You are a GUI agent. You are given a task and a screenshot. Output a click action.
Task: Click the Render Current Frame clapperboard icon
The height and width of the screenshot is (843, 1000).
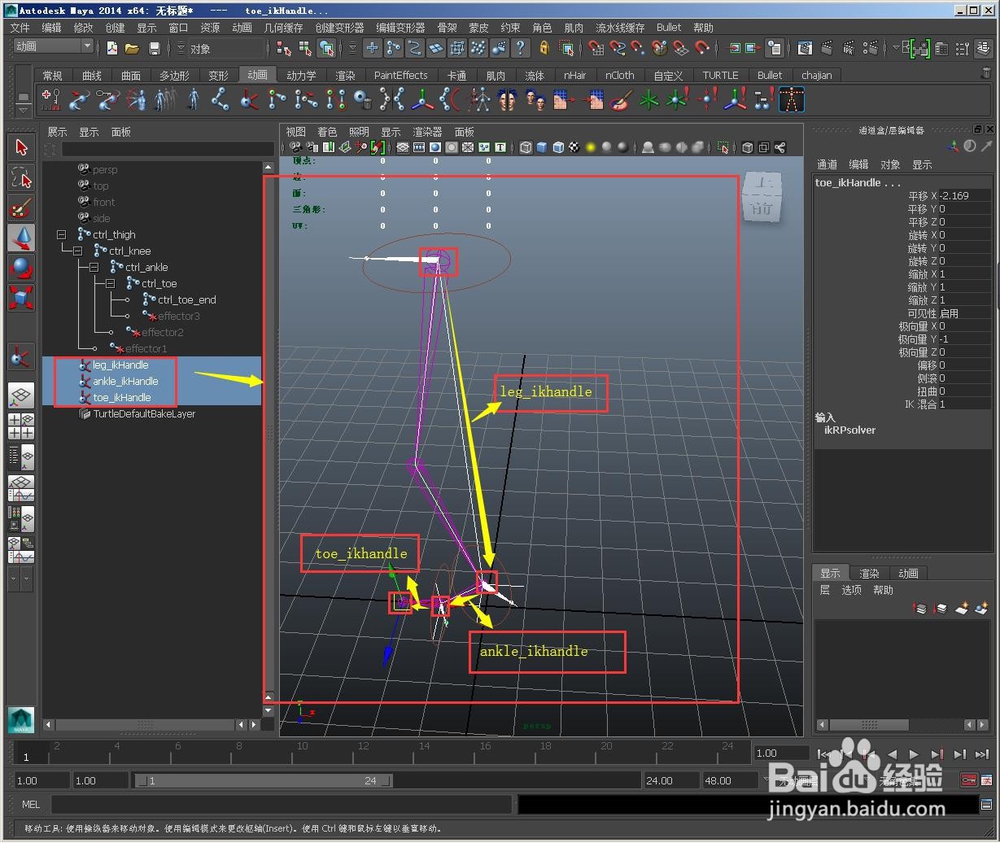(827, 48)
